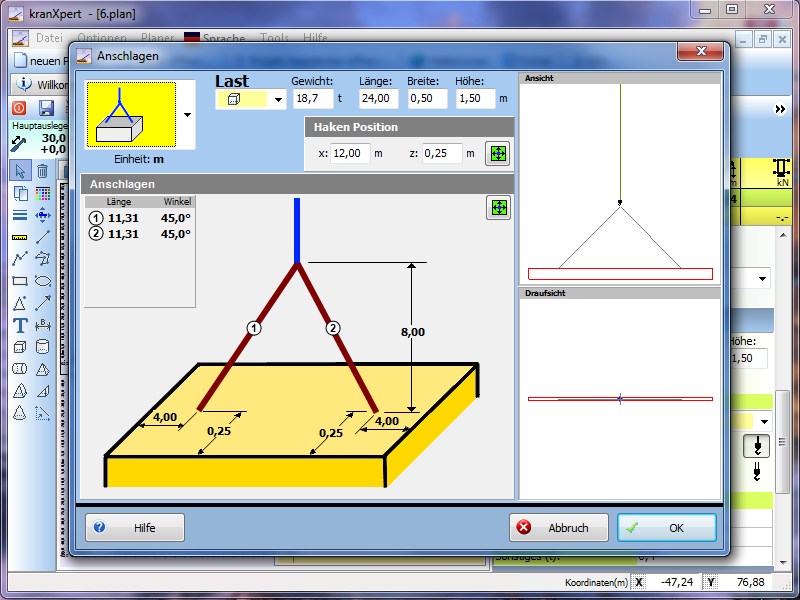The height and width of the screenshot is (600, 800).
Task: Click the Hilfe button in dialog
Action: (x=135, y=527)
